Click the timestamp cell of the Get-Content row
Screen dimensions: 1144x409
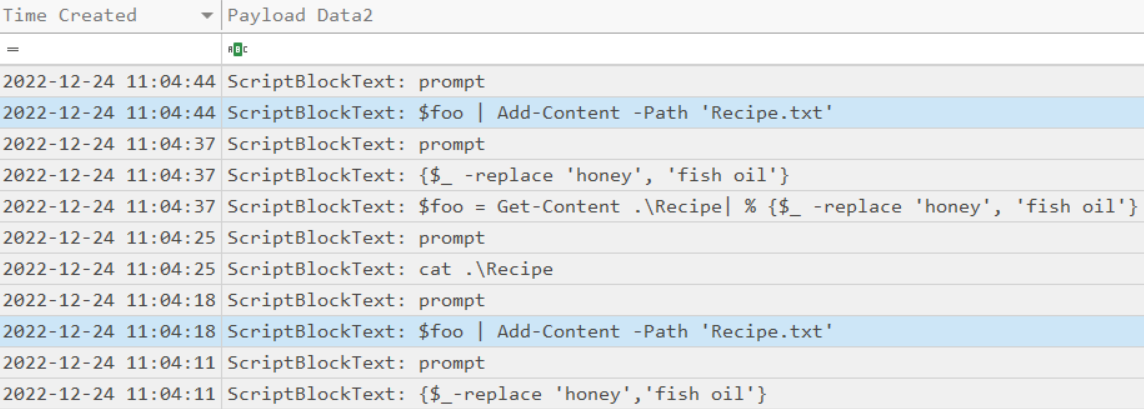[x=110, y=206]
